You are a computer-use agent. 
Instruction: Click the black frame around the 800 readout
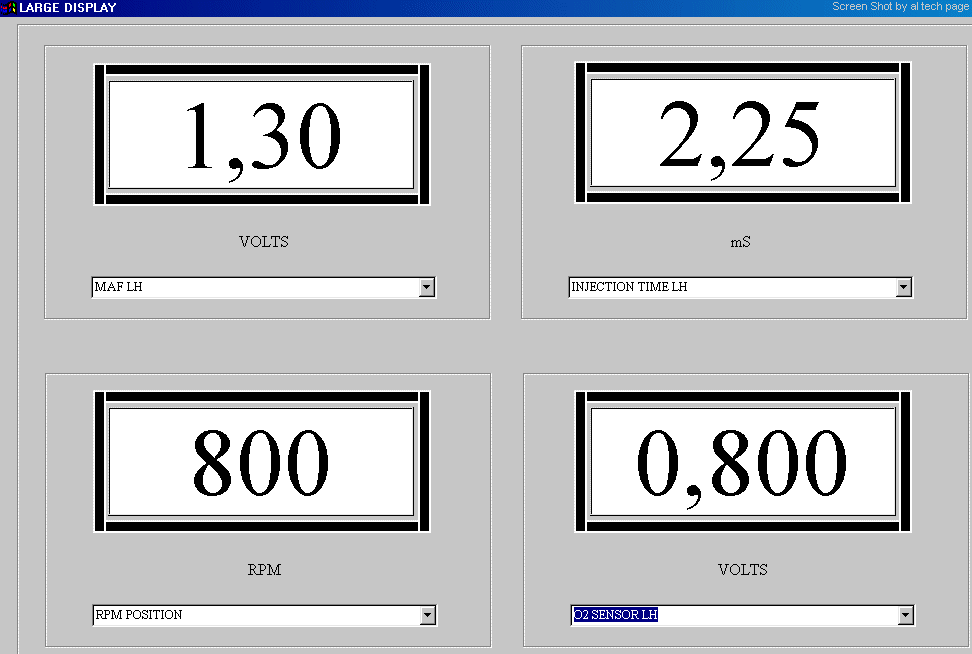pos(100,462)
